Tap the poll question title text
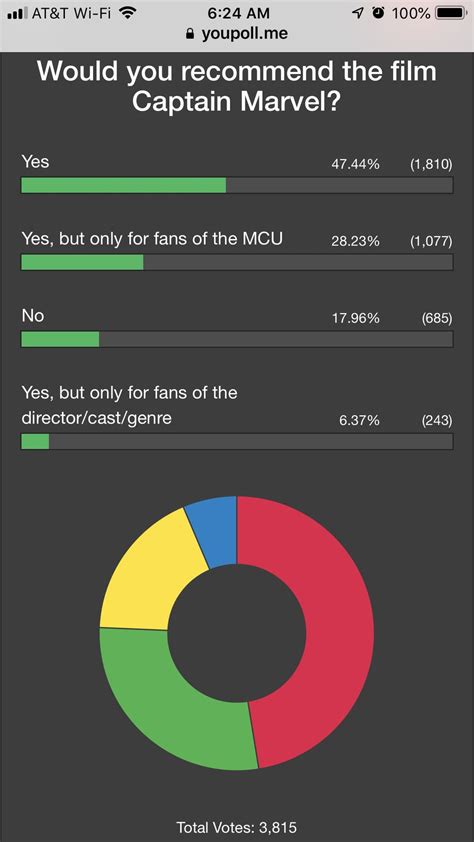The image size is (474, 842). [x=237, y=86]
